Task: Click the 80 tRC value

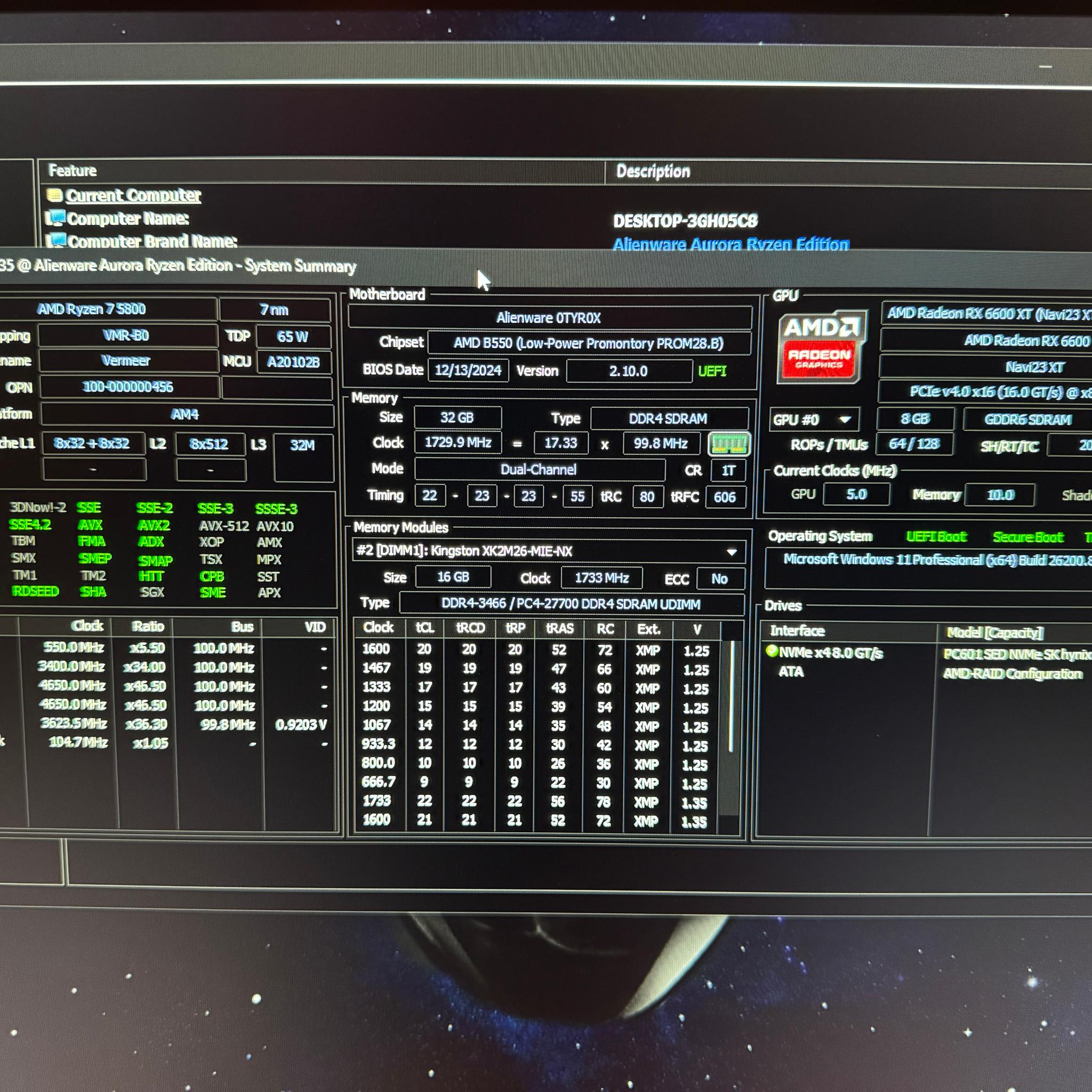Action: (x=648, y=497)
